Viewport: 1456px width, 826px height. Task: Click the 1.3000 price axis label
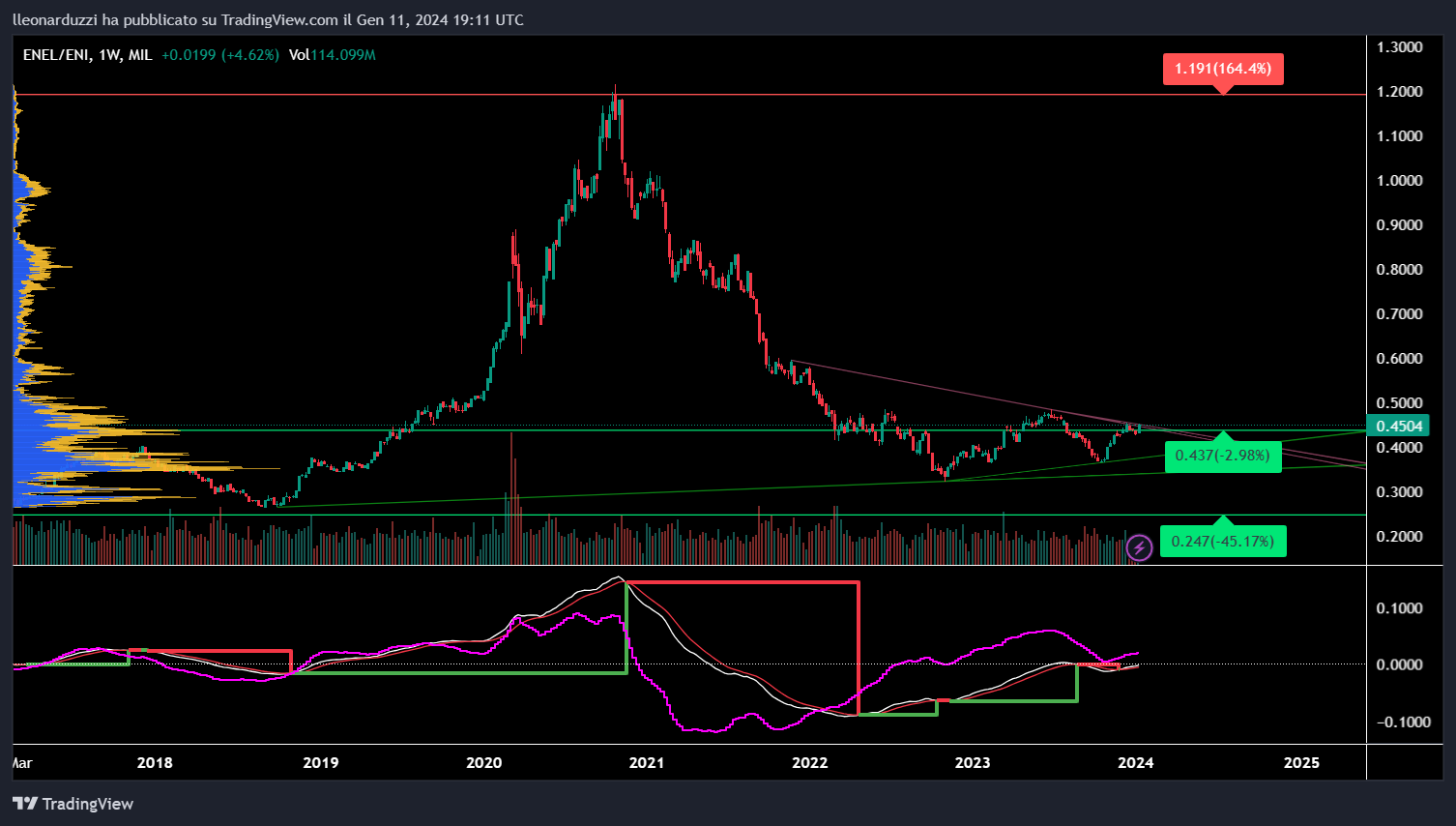point(1399,47)
